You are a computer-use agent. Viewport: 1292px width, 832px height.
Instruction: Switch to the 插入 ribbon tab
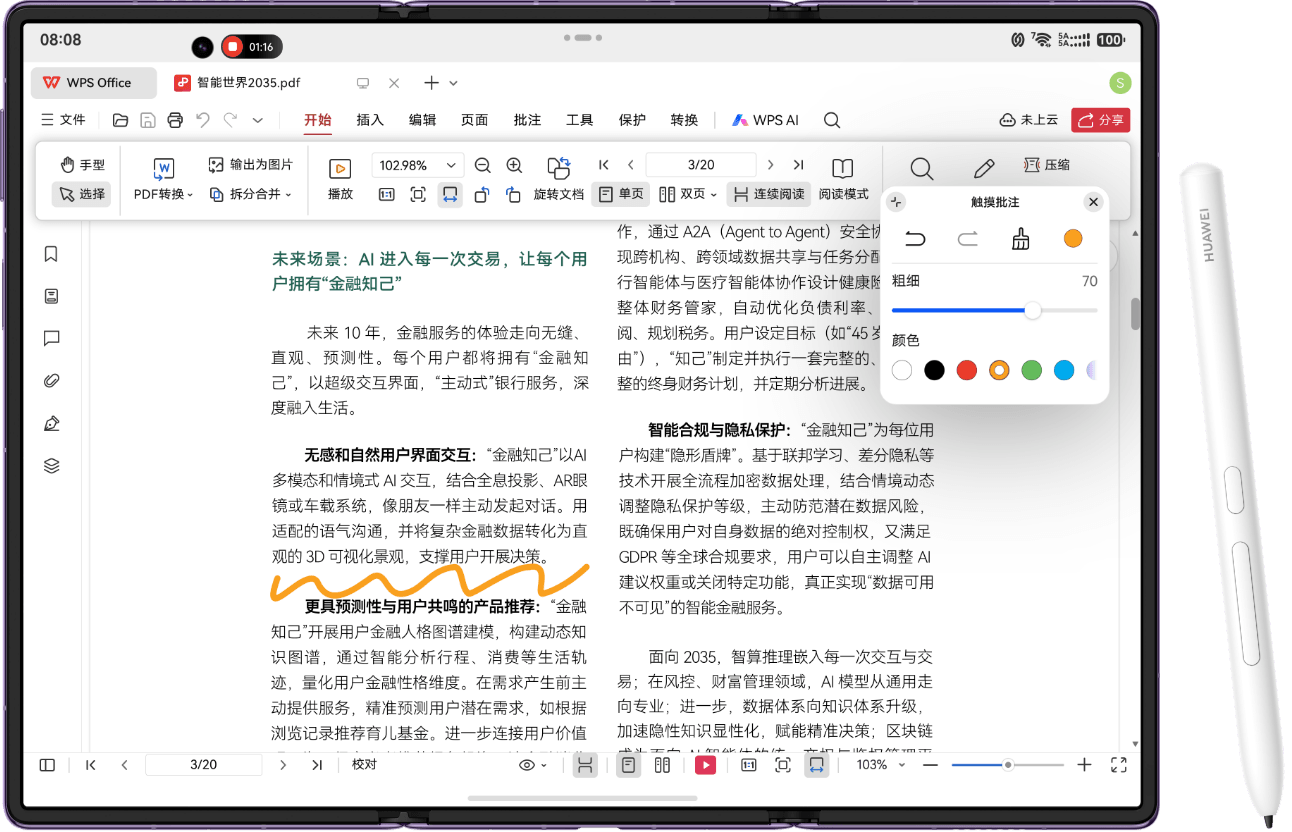[x=370, y=120]
